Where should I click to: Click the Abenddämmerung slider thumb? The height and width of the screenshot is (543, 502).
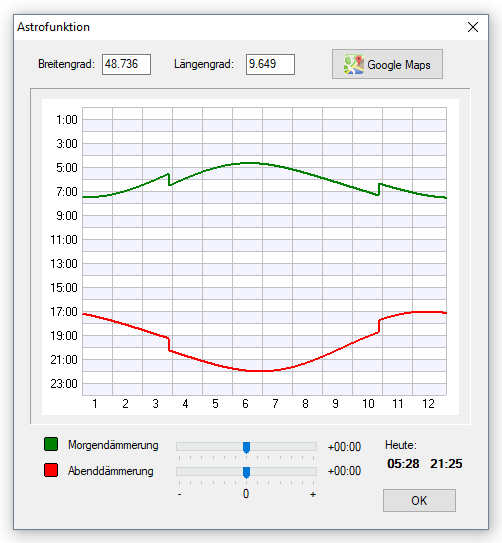click(x=246, y=472)
